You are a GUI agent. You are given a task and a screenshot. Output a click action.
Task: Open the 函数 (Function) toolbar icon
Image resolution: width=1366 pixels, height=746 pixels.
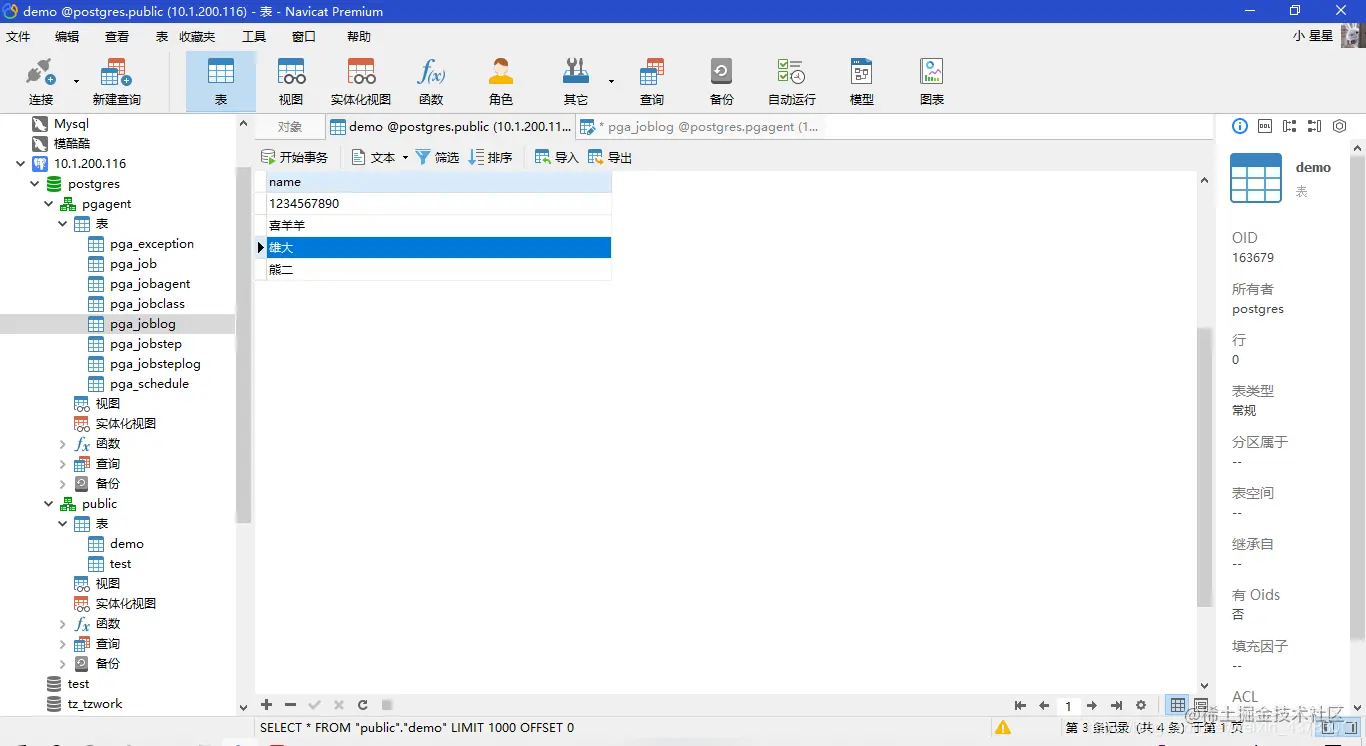(431, 82)
